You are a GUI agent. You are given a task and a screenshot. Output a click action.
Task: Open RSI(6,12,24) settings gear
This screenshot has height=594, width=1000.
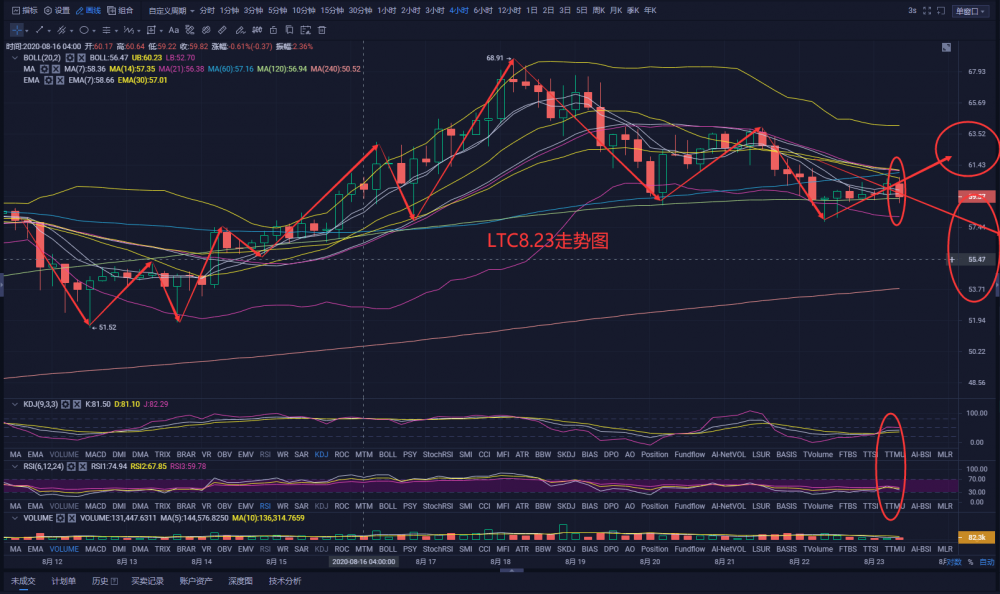tap(71, 466)
